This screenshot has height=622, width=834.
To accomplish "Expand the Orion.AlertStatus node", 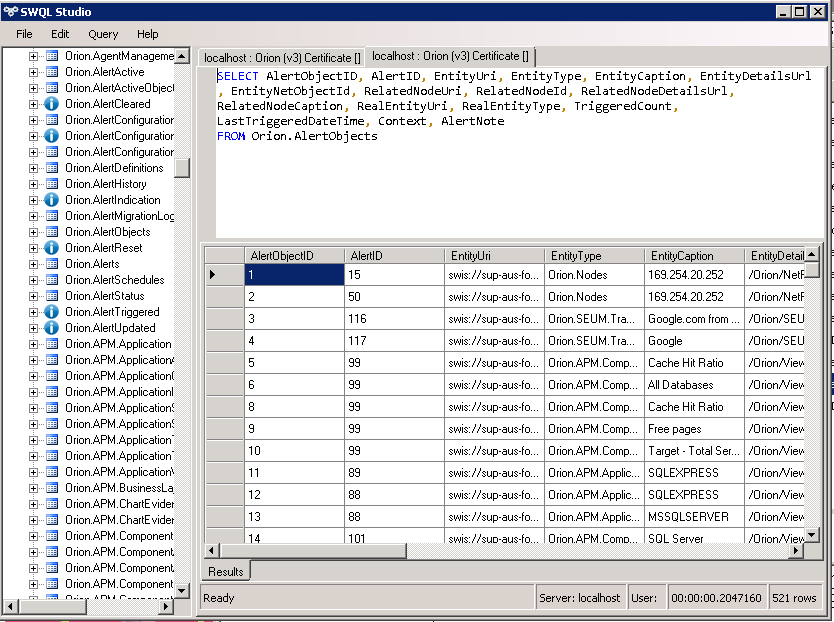I will 32,294.
